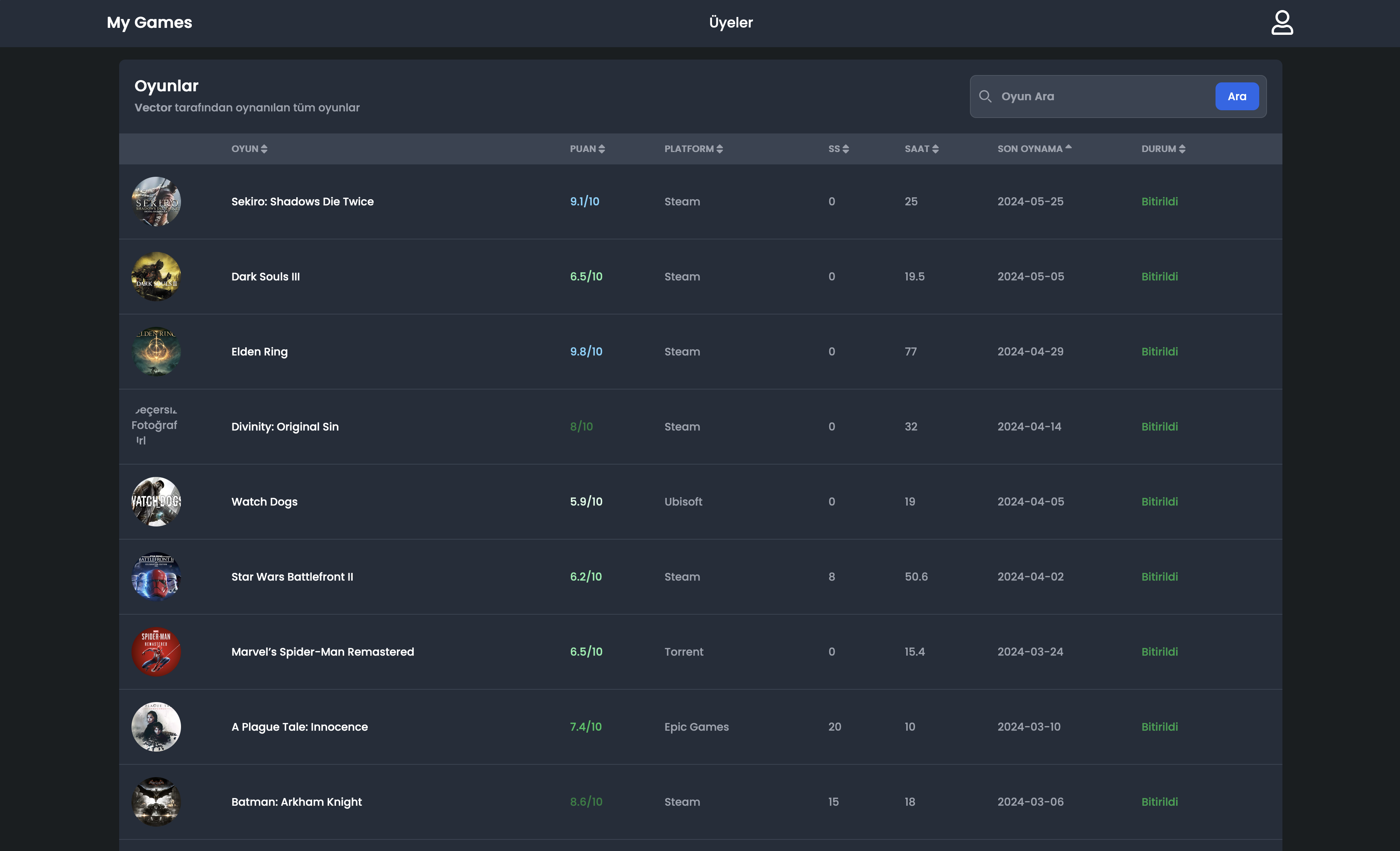
Task: Click Watch Dogs platform Ubisoft
Action: [683, 502]
